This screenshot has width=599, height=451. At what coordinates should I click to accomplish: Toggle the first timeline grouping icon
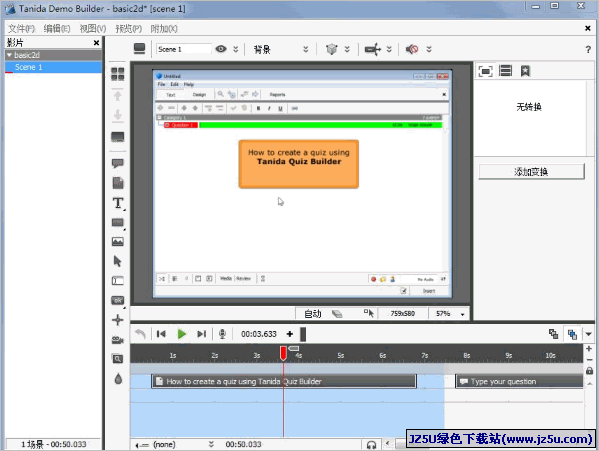click(553, 334)
